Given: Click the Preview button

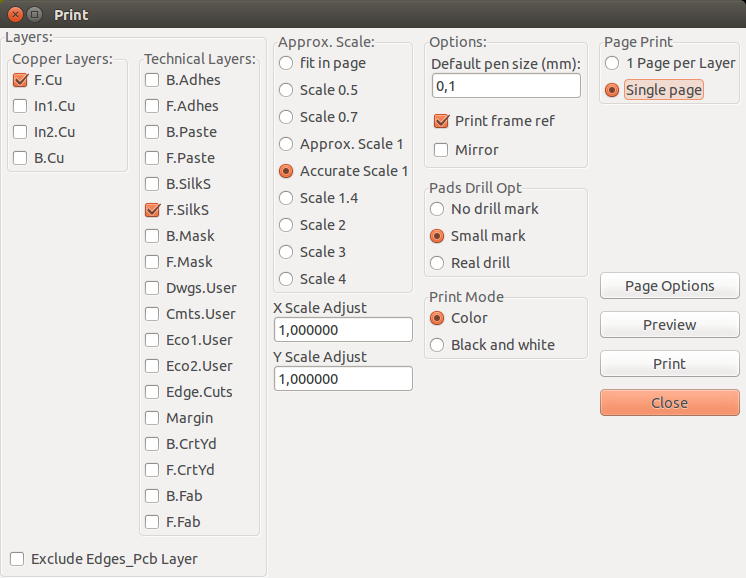Looking at the screenshot, I should click(x=669, y=325).
